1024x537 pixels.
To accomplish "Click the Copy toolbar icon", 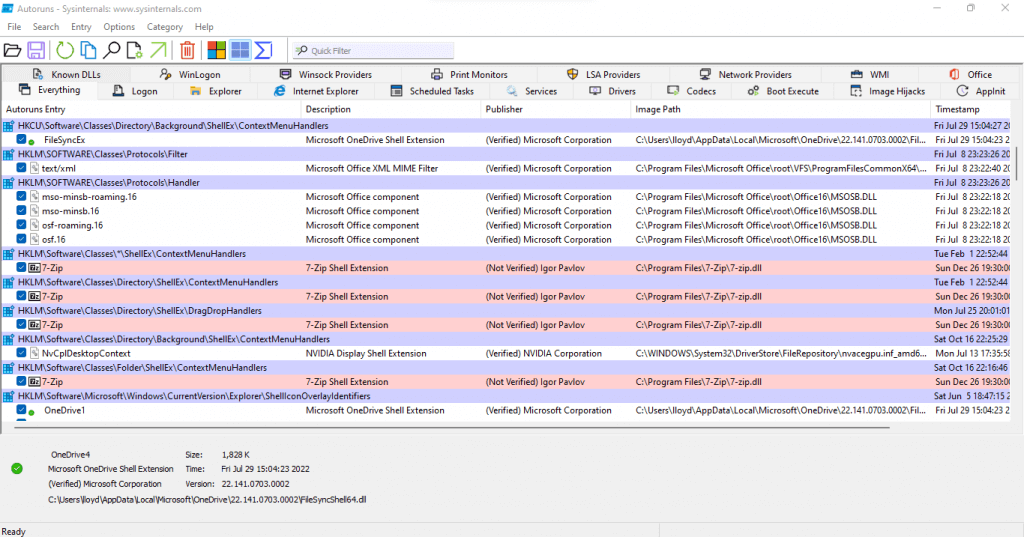I will tap(88, 50).
